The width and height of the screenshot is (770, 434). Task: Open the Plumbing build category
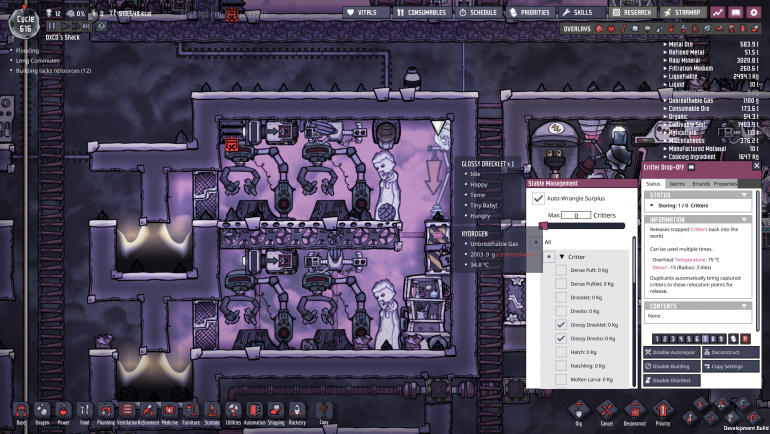(106, 411)
